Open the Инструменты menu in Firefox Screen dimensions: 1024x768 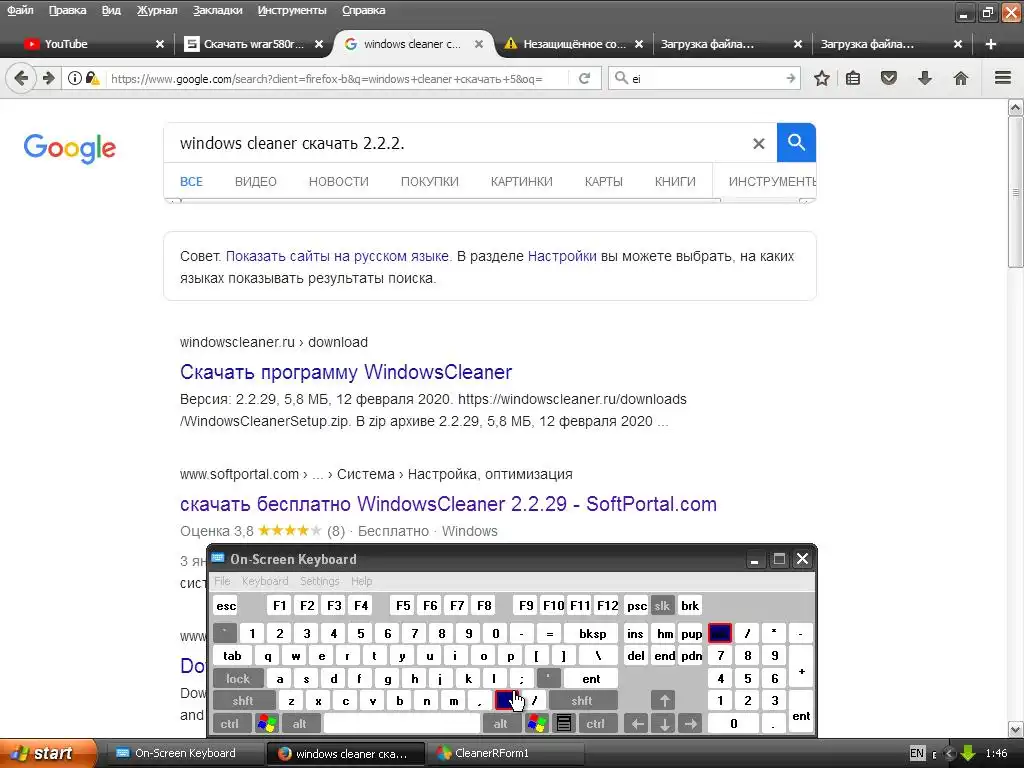(x=292, y=10)
